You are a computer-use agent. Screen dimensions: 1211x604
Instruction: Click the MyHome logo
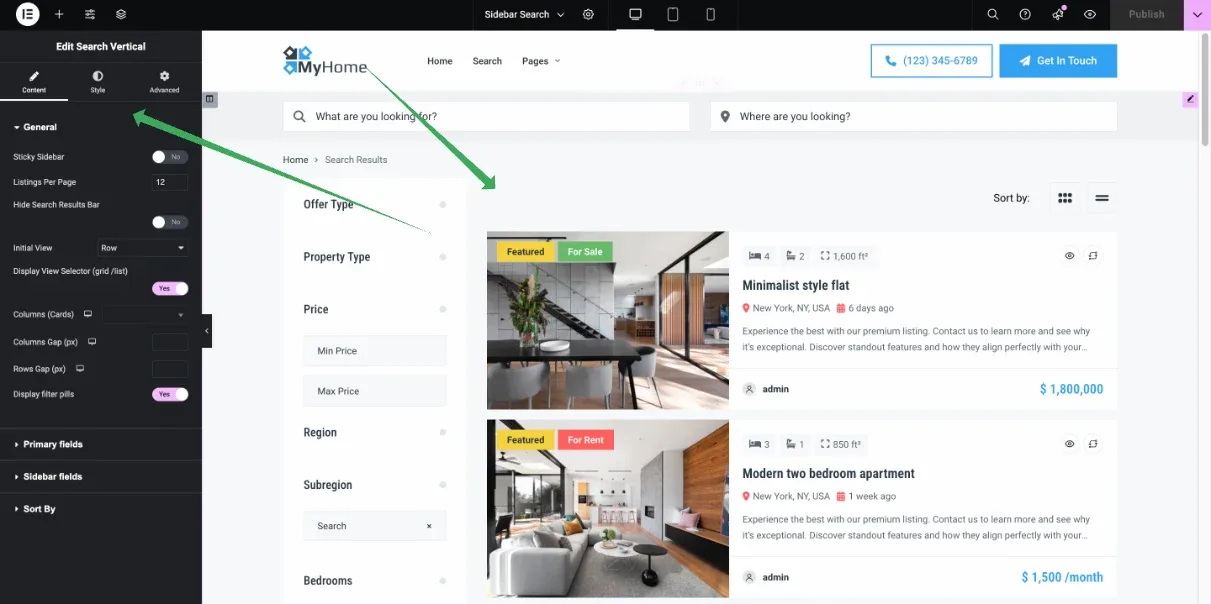pos(326,61)
